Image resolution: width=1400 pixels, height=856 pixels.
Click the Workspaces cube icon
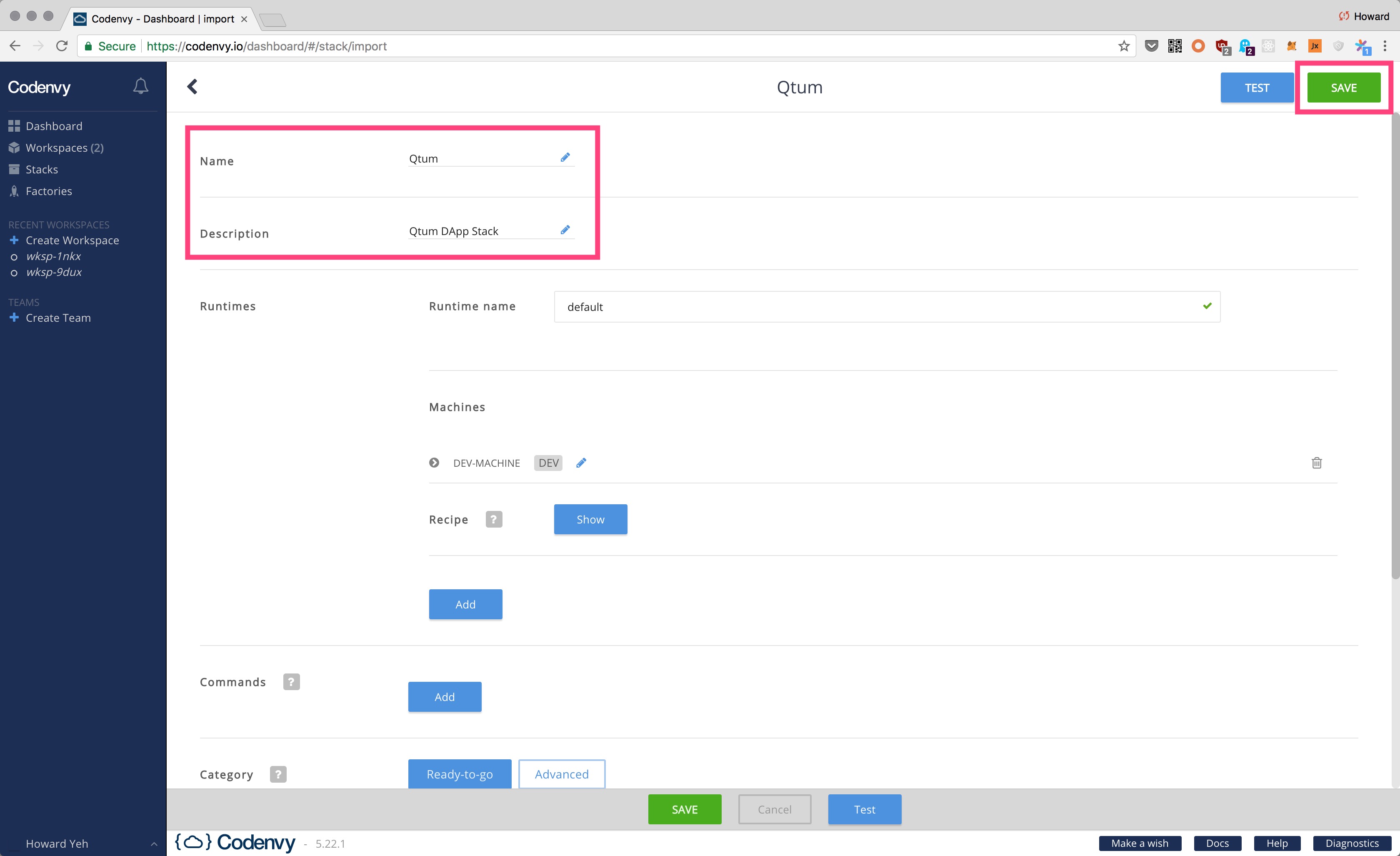(14, 148)
